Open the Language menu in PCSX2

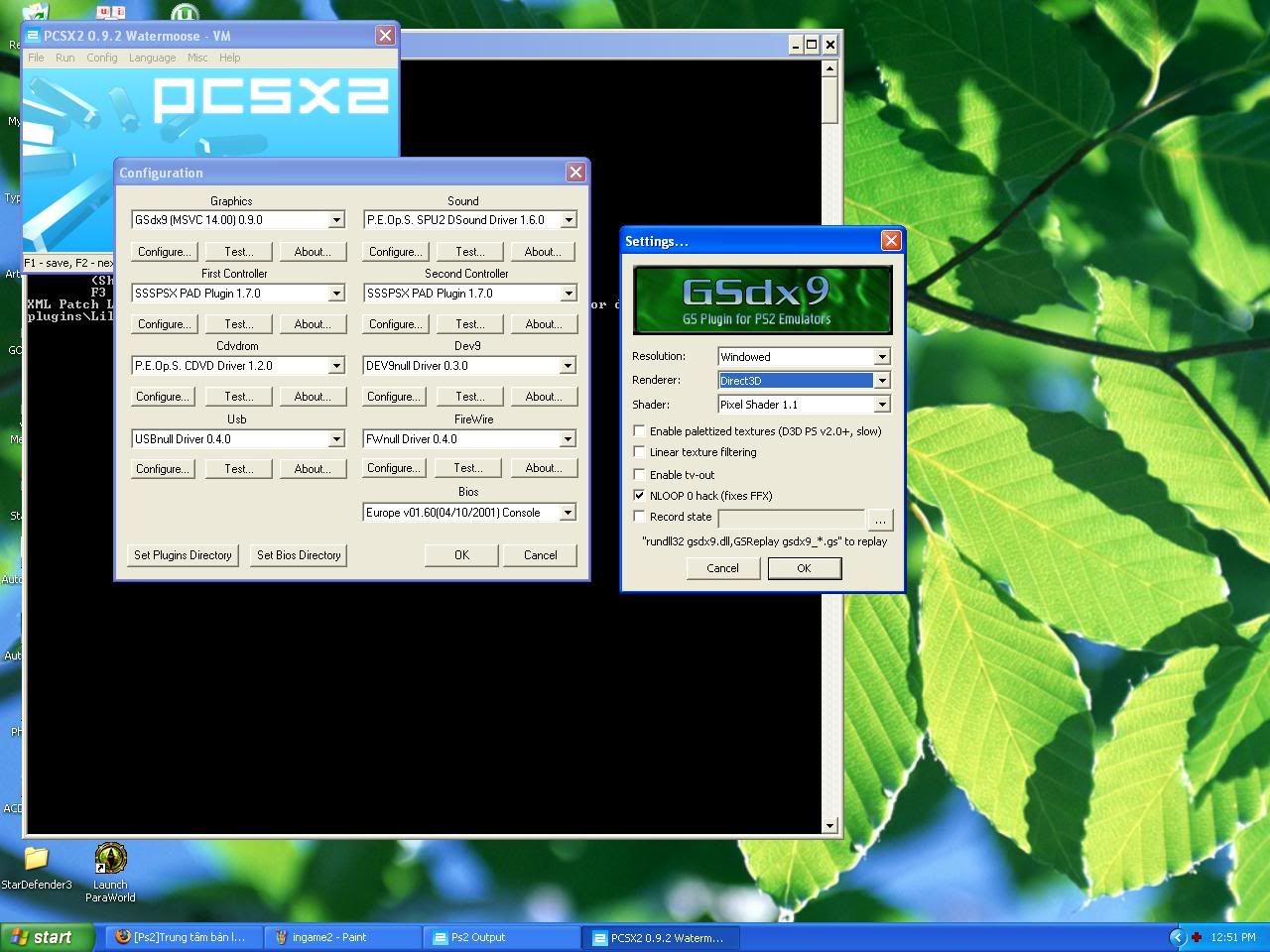[152, 58]
